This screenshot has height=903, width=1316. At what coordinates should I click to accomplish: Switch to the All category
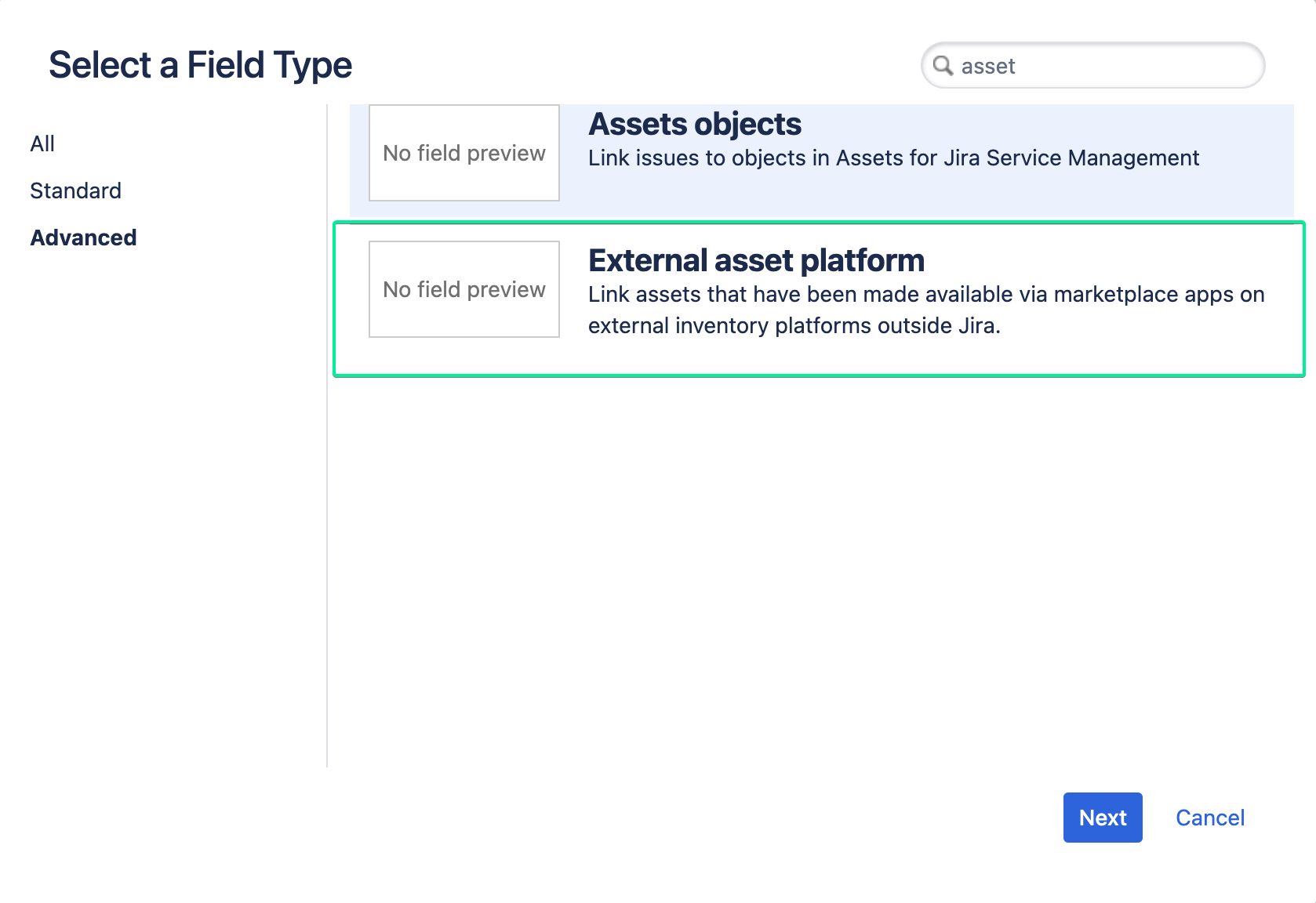click(42, 143)
